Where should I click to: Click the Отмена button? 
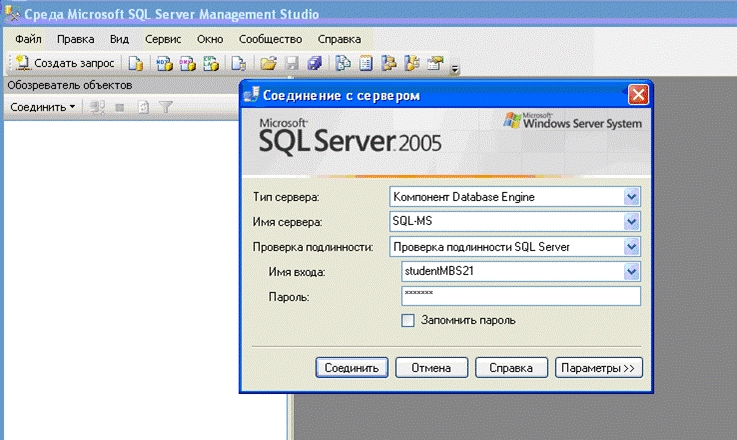pyautogui.click(x=431, y=368)
